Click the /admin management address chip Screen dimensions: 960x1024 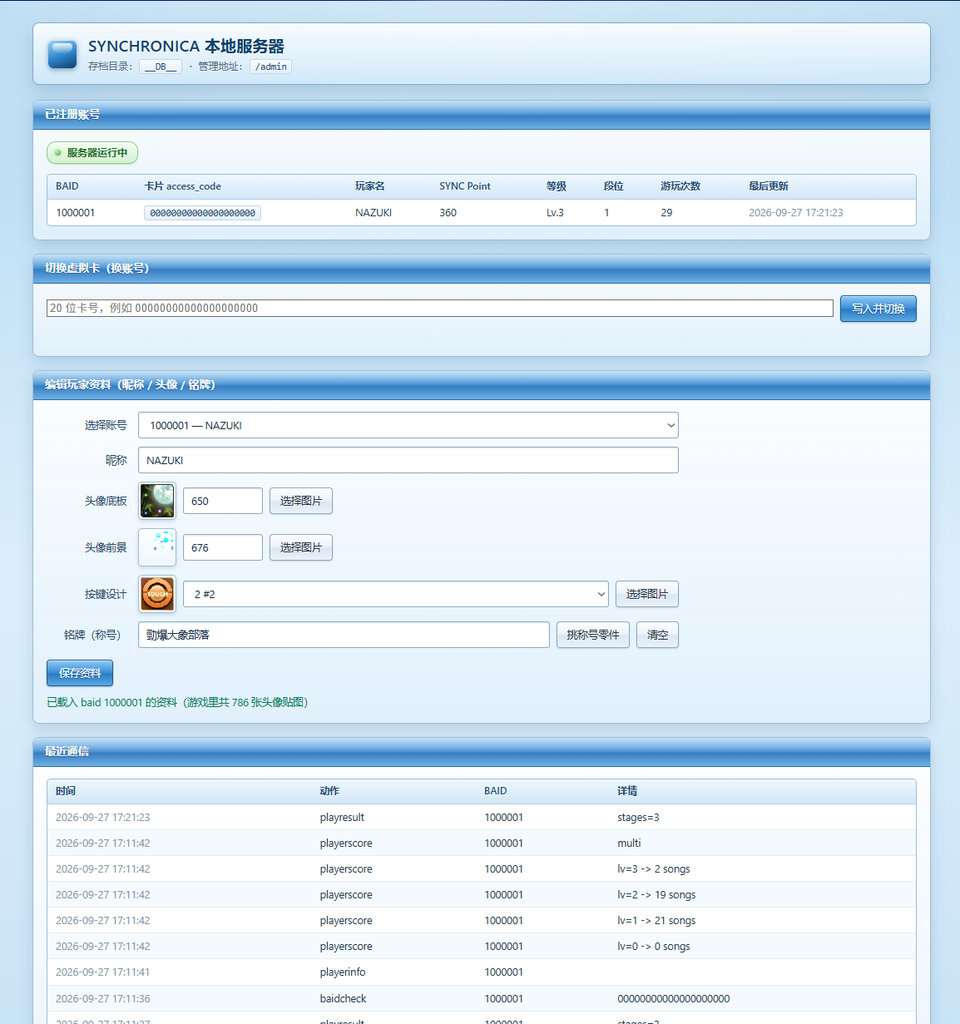click(x=270, y=67)
